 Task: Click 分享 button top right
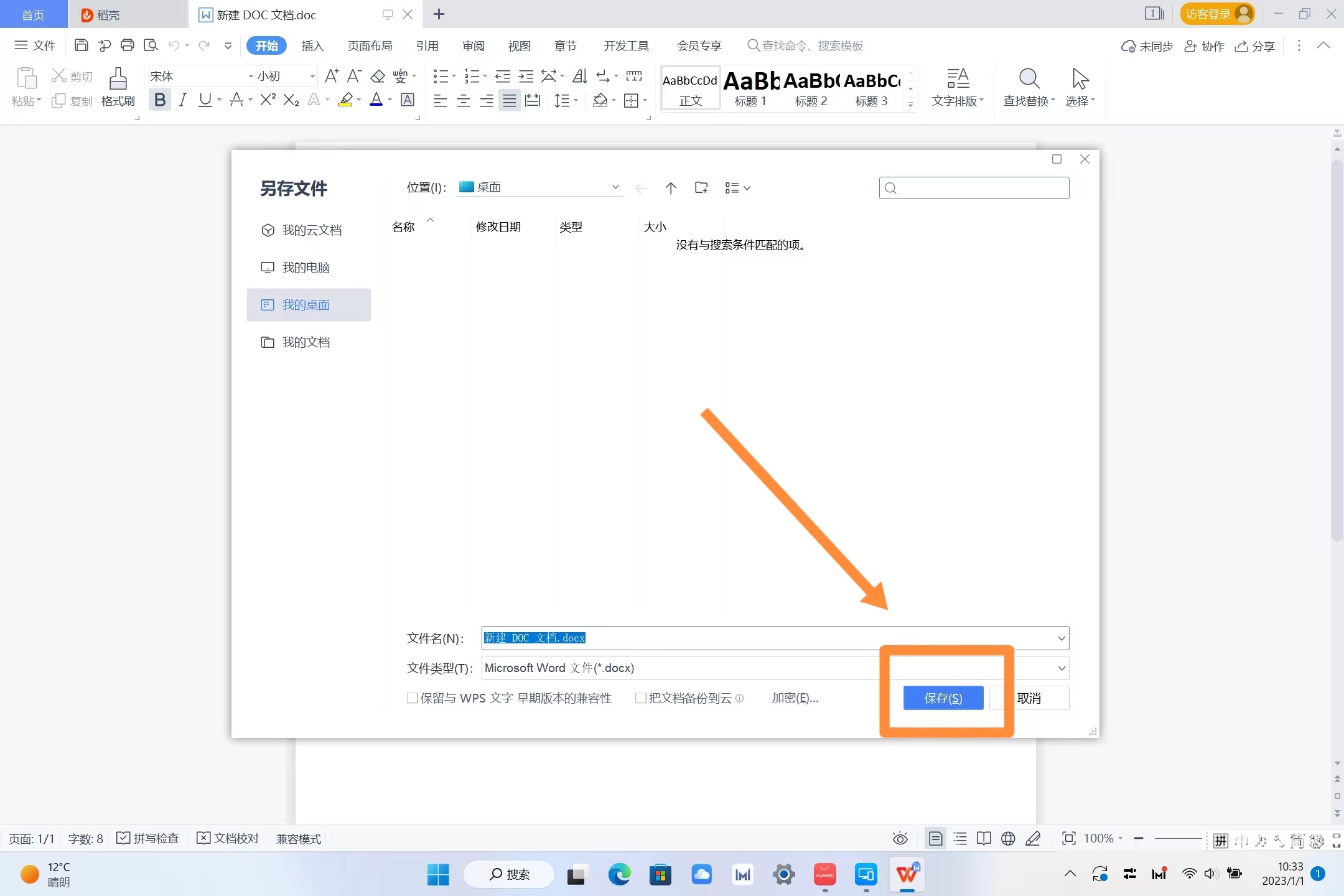pos(1255,46)
